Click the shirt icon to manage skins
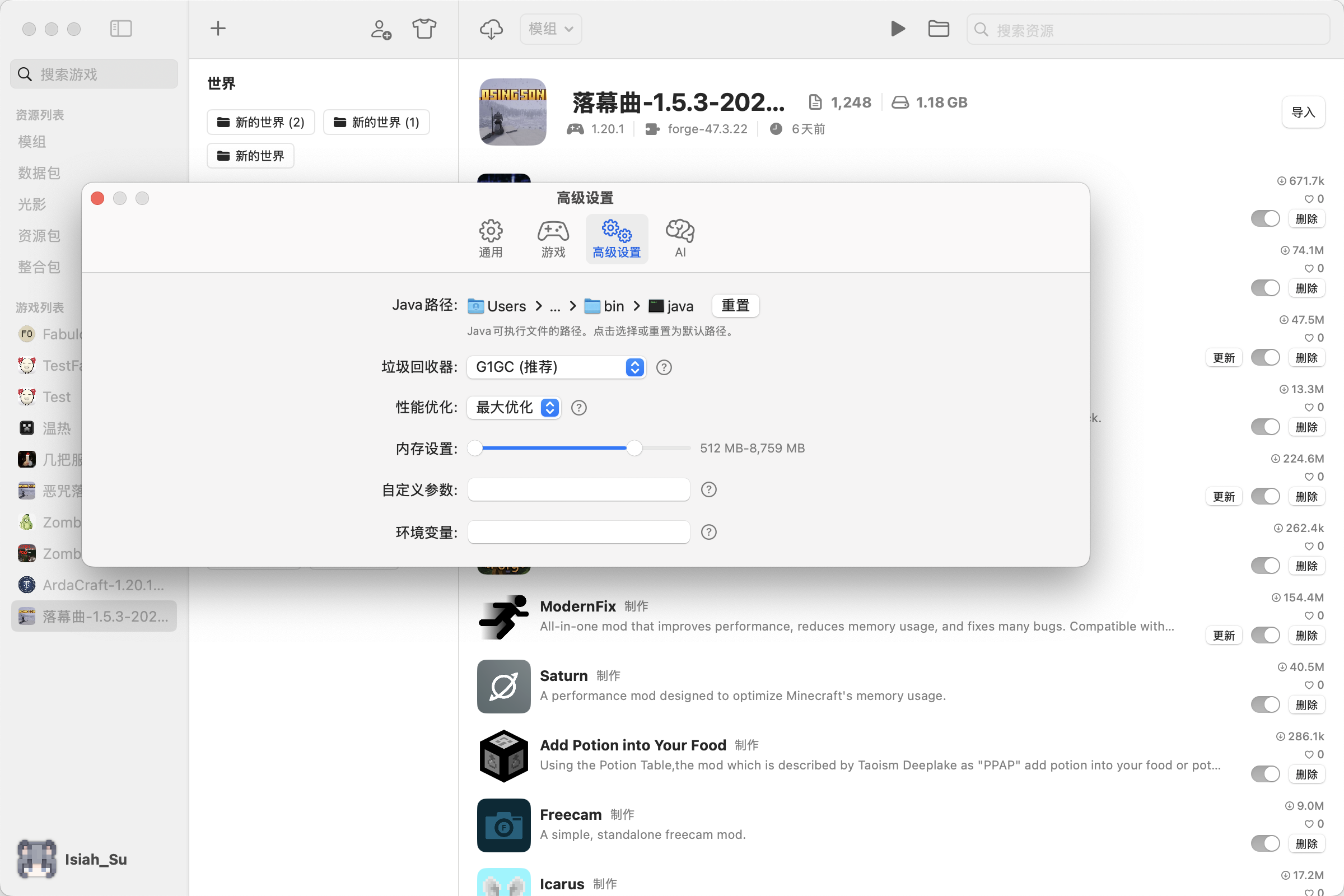Viewport: 1344px width, 896px height. click(x=424, y=28)
